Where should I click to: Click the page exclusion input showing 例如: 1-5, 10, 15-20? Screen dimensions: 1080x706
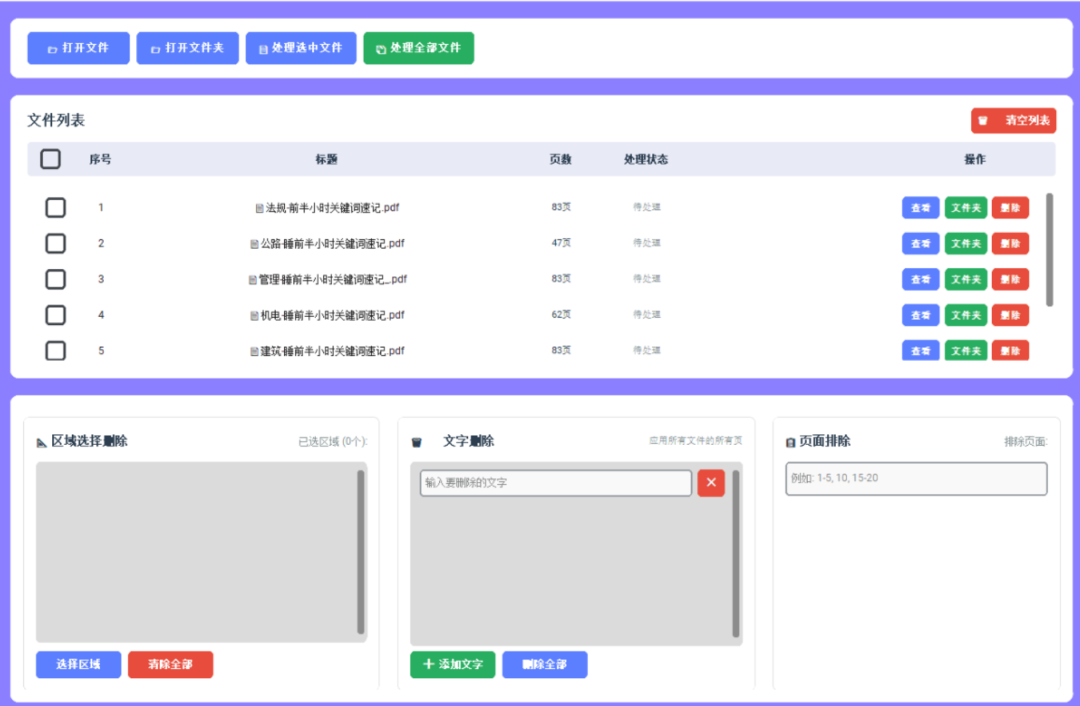click(916, 478)
